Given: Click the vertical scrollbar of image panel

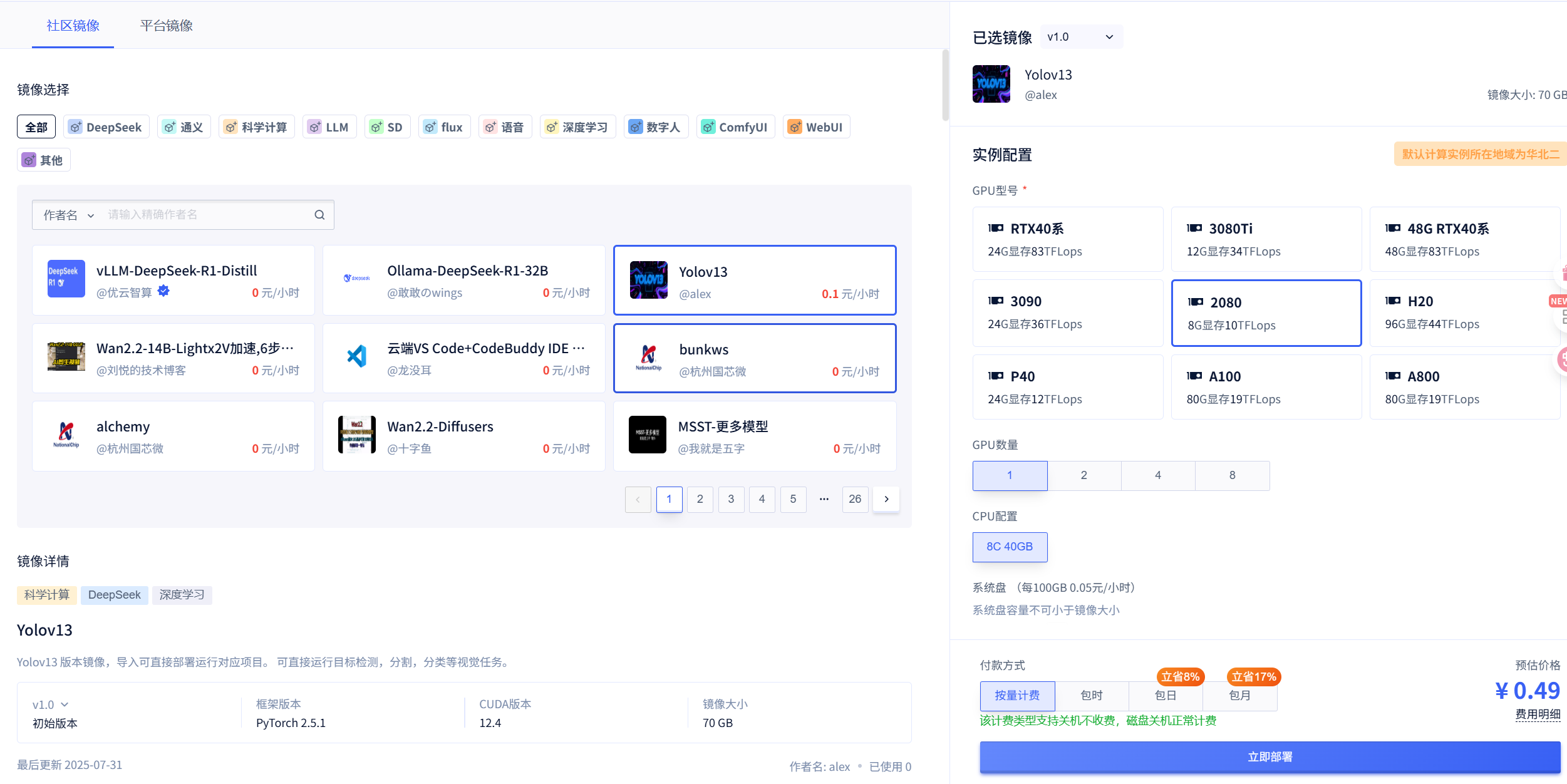Looking at the screenshot, I should pyautogui.click(x=945, y=85).
